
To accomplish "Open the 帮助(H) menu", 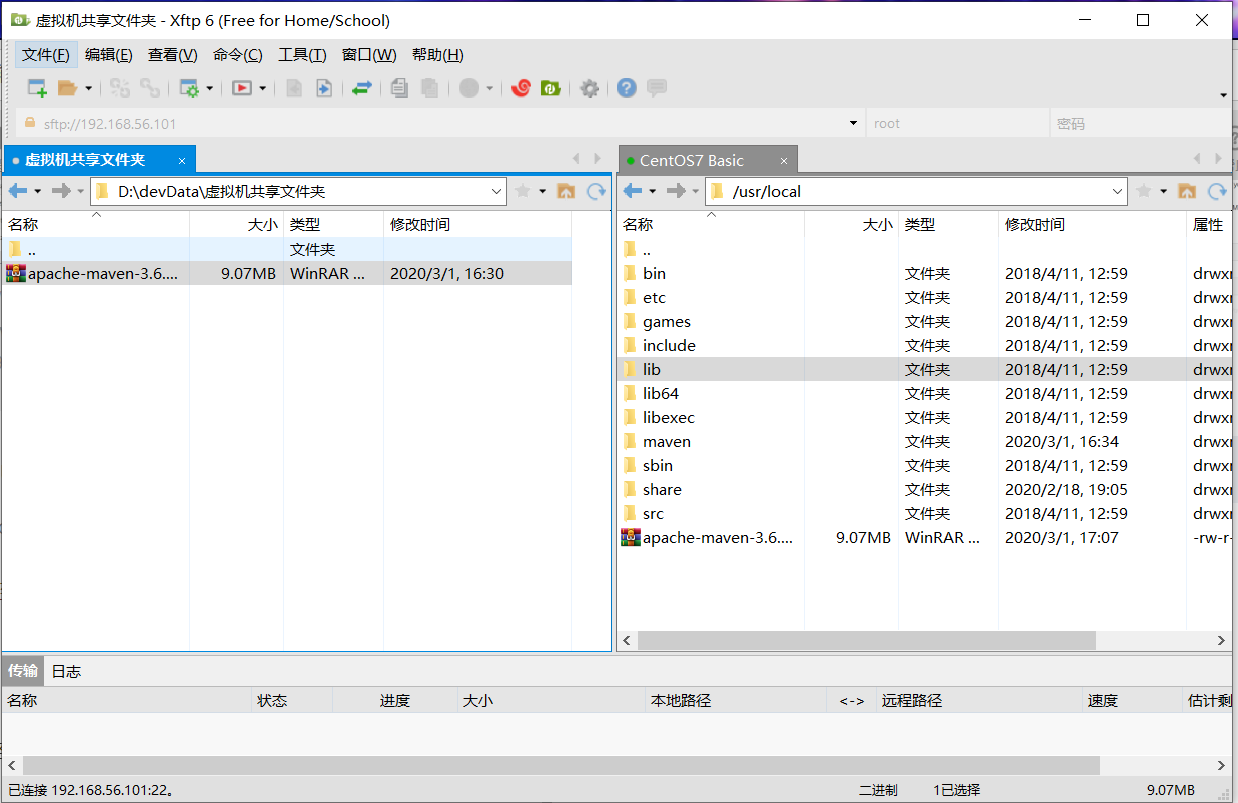I will (438, 55).
